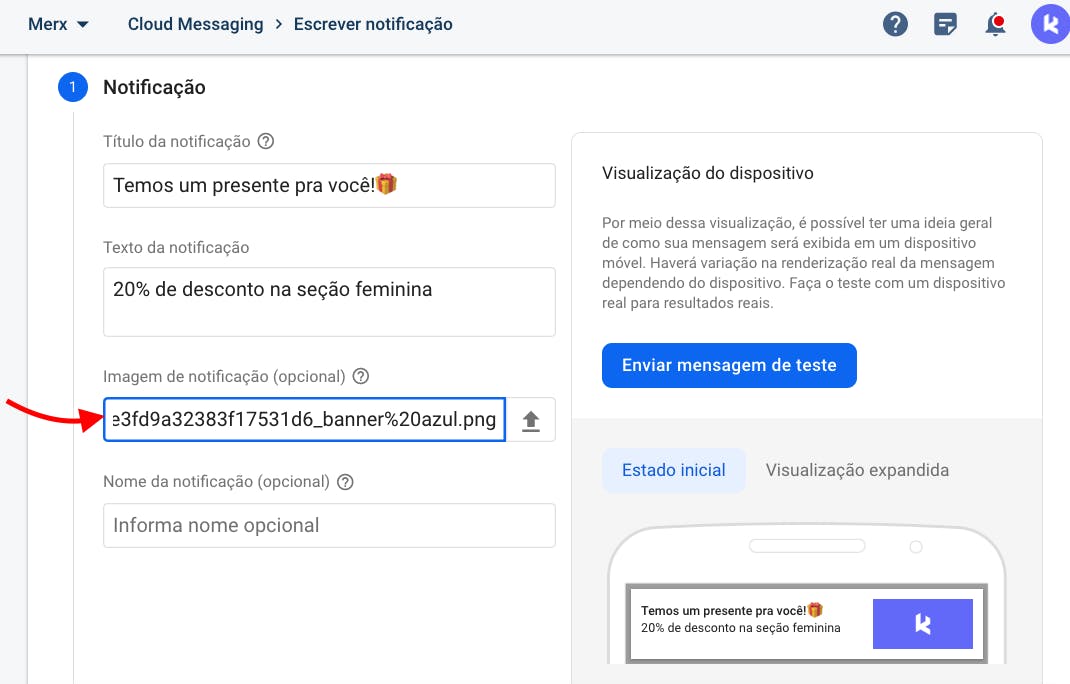The image size is (1070, 684).
Task: Open the help icon in the top bar
Action: tap(895, 24)
